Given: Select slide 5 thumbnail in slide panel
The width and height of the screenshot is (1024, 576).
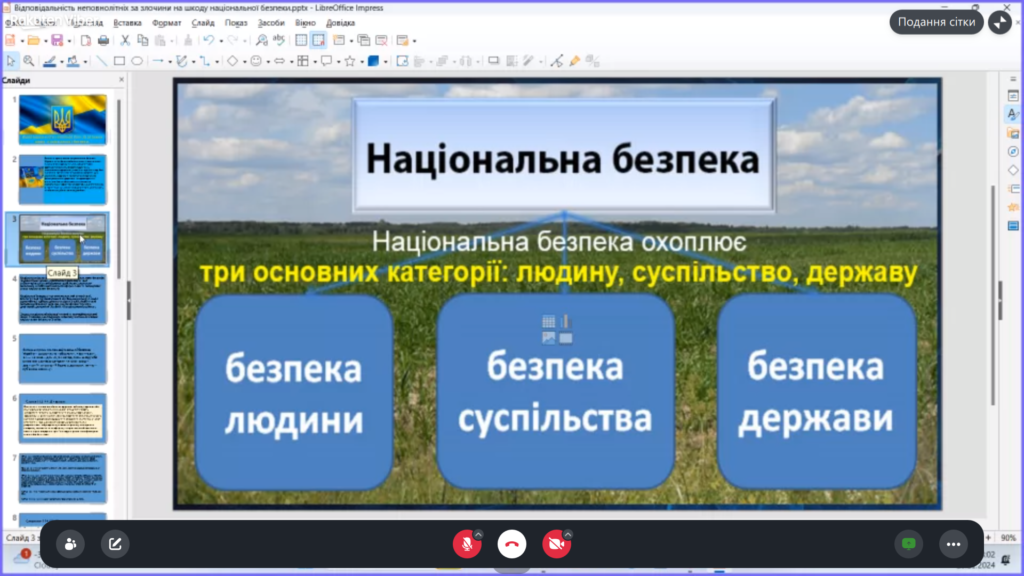Looking at the screenshot, I should click(62, 358).
